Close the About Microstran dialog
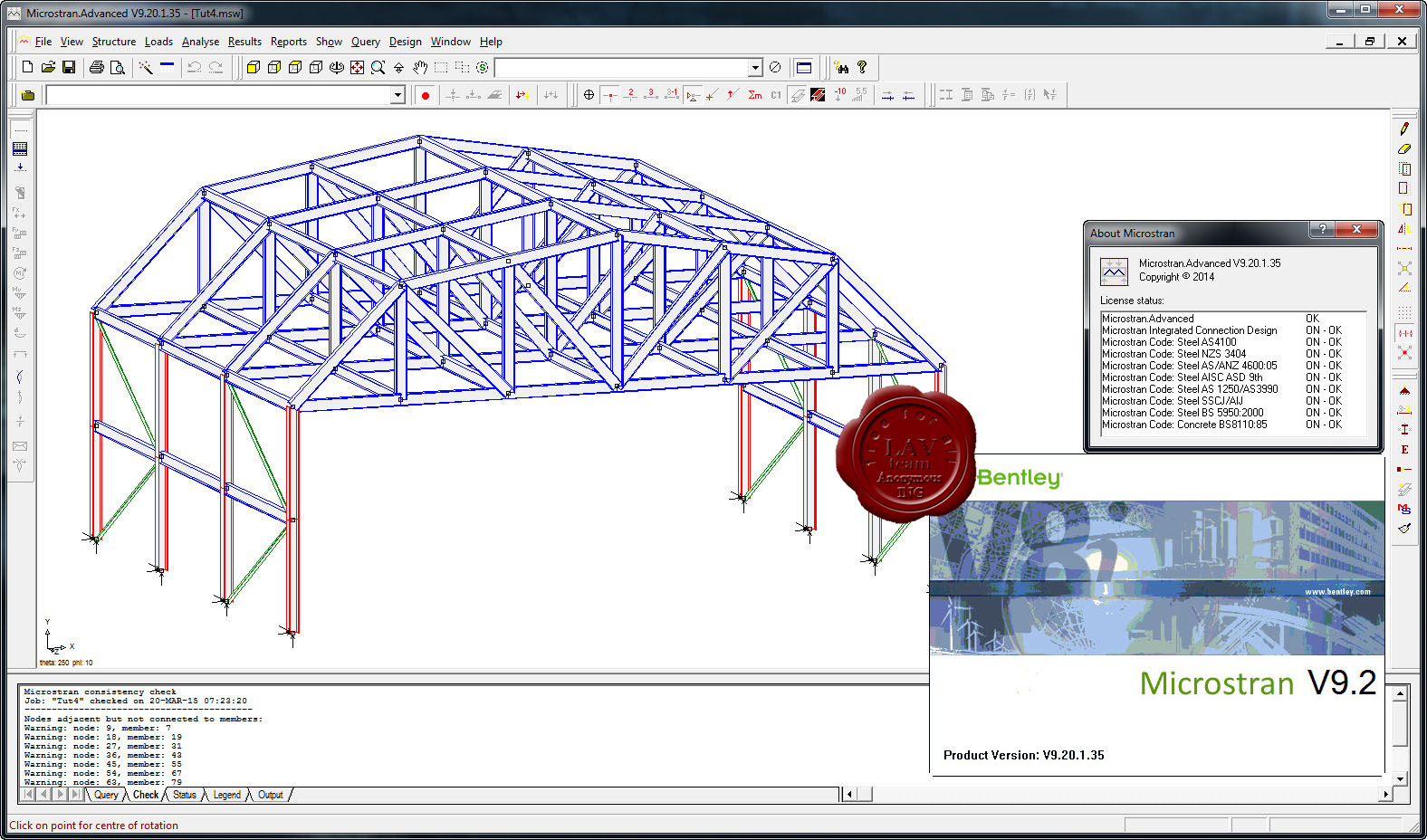The height and width of the screenshot is (840, 1427). click(1356, 230)
